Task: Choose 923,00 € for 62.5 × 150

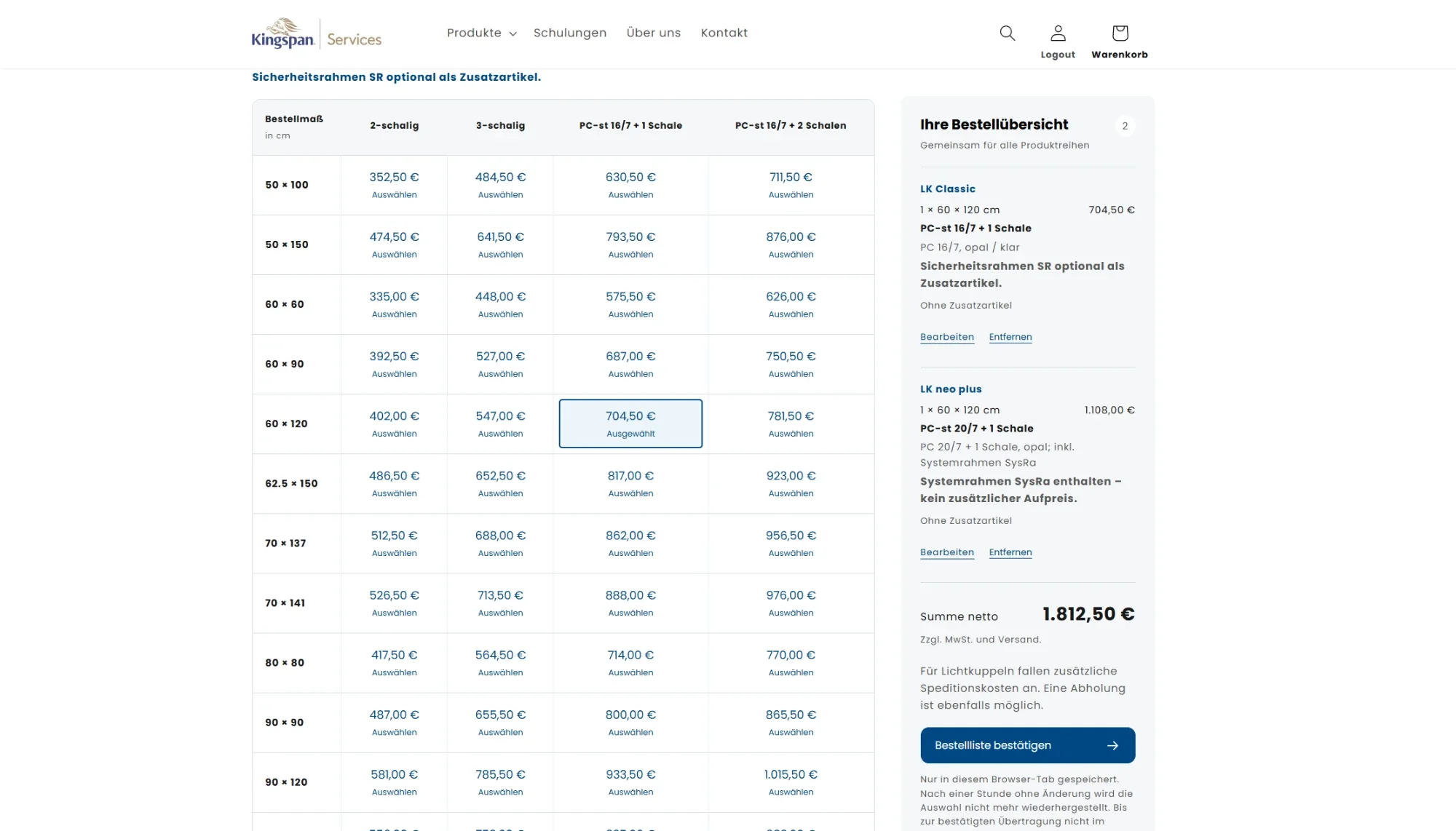Action: click(x=791, y=483)
